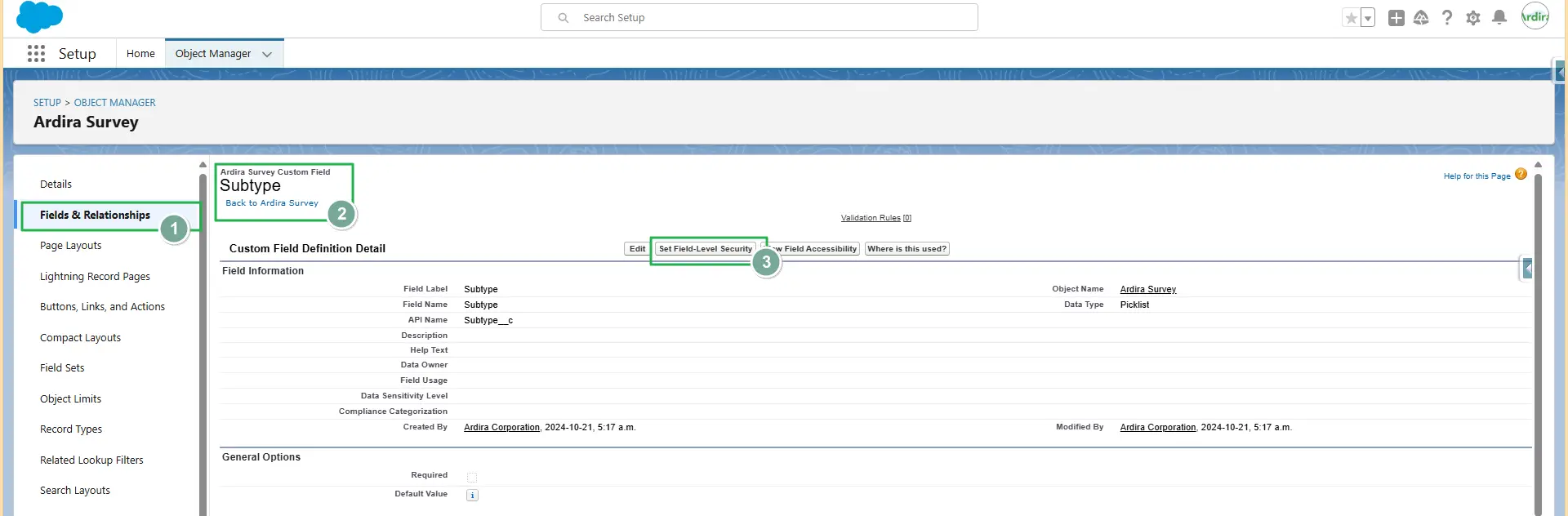Follow the Back to Ardira Survey link
Image resolution: width=1568 pixels, height=516 pixels.
click(x=272, y=203)
